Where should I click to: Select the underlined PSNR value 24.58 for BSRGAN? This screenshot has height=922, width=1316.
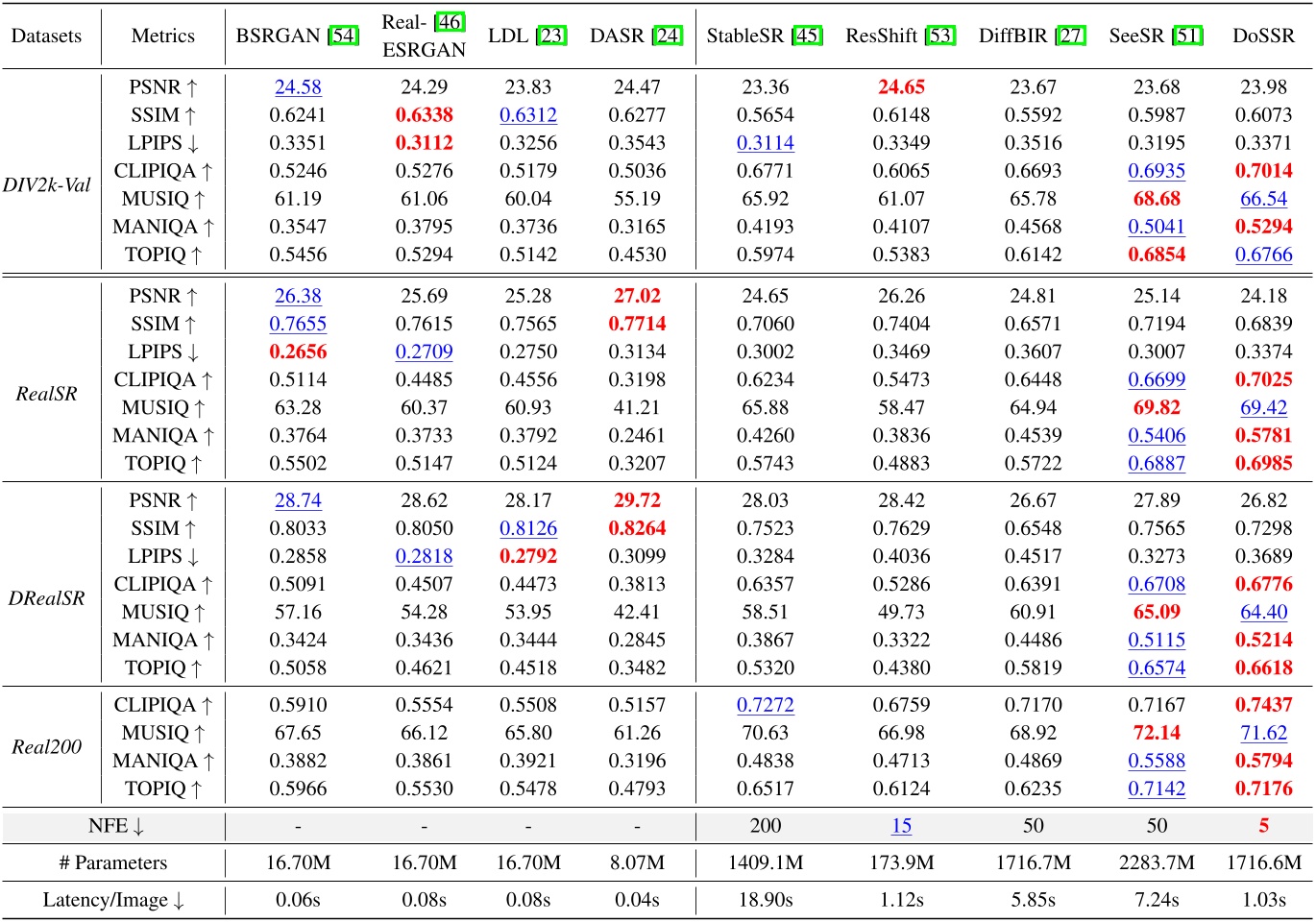[299, 86]
